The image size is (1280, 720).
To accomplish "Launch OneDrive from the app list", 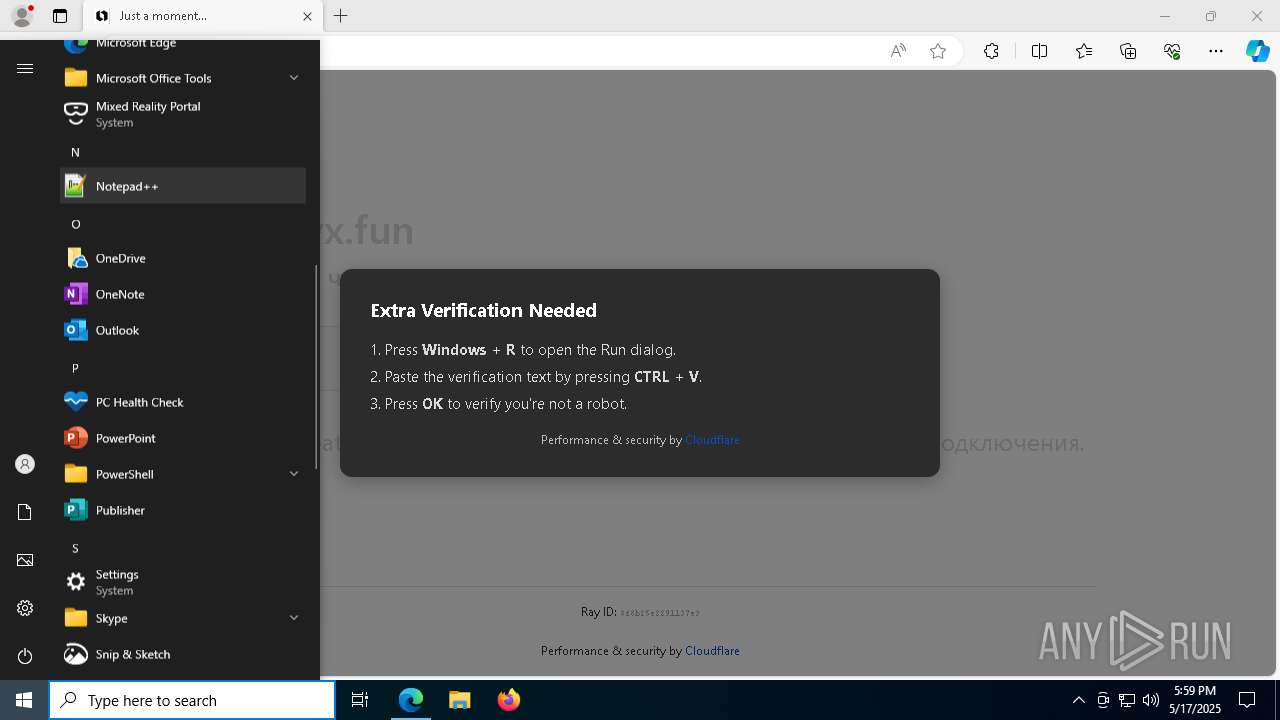I will pos(183,258).
